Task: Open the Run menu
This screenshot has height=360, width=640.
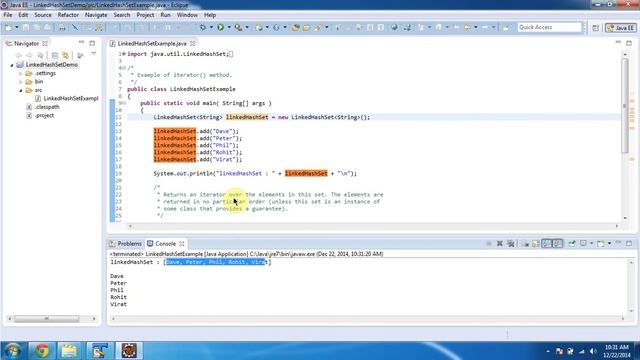Action: [165, 15]
